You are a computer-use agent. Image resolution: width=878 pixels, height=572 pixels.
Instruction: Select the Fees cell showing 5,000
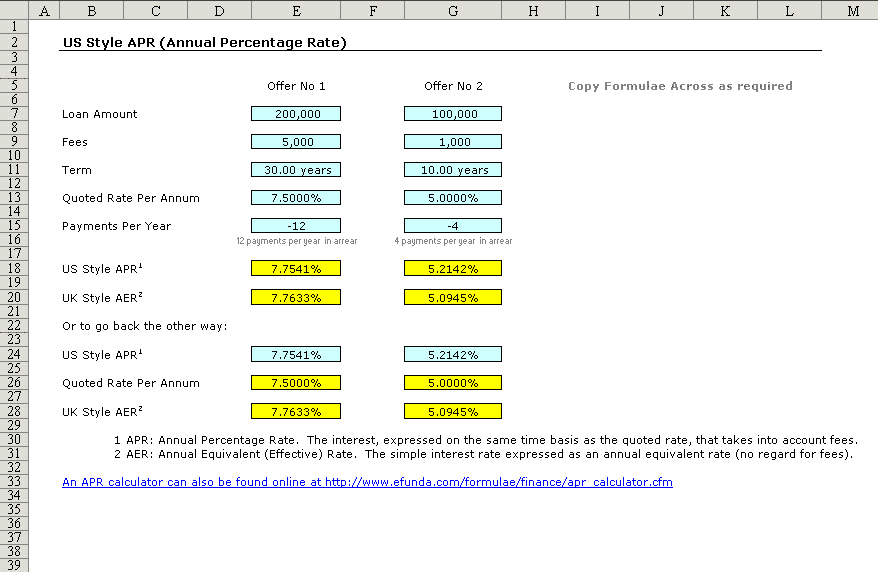click(x=296, y=142)
